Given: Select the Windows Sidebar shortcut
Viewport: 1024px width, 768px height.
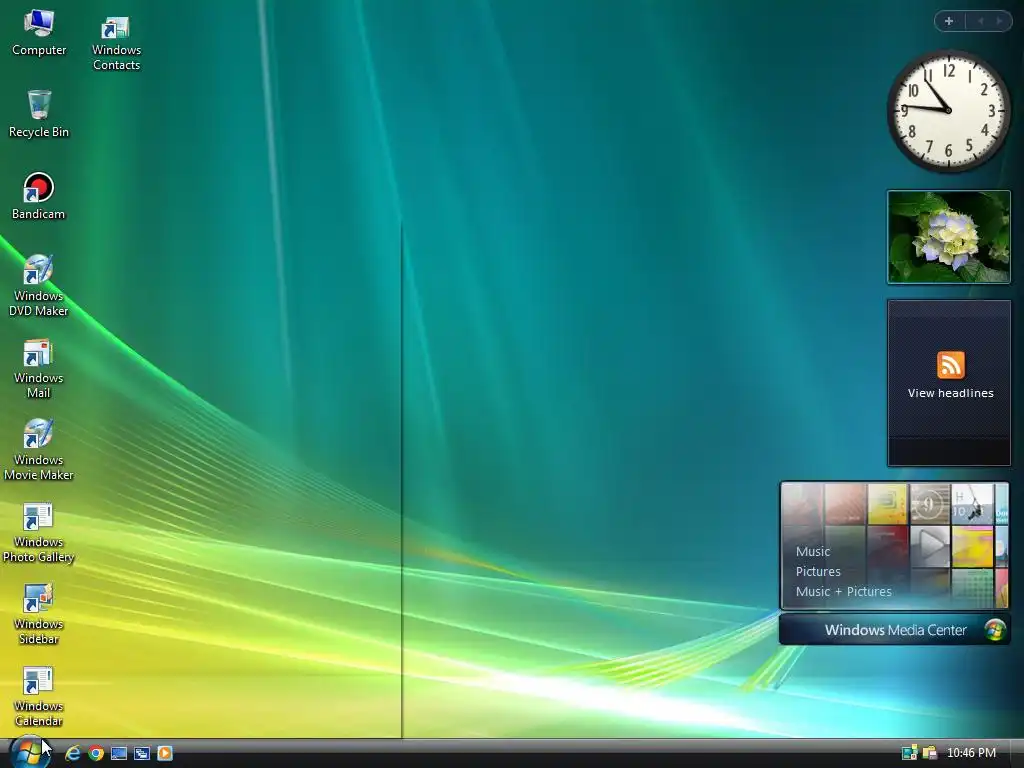Looking at the screenshot, I should 39,615.
